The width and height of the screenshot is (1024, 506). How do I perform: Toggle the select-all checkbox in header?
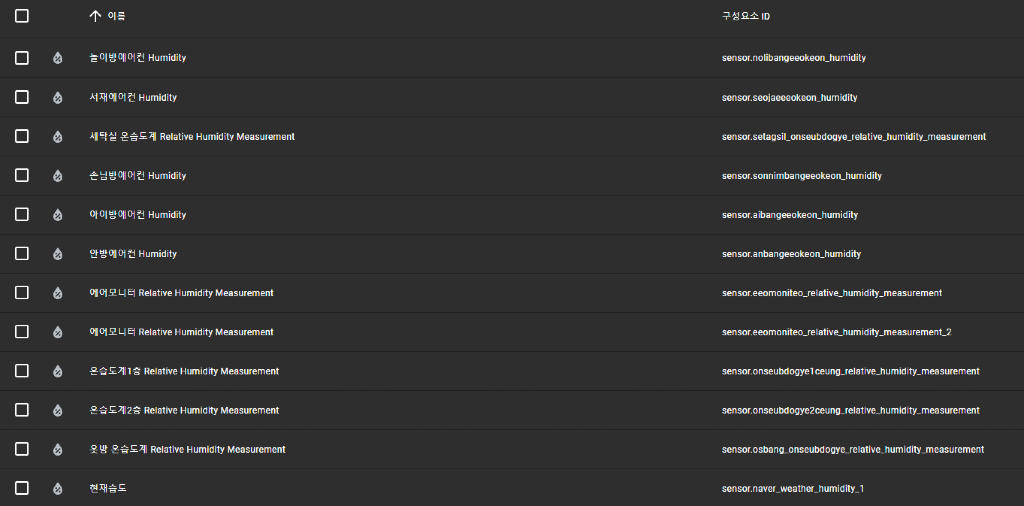point(22,16)
